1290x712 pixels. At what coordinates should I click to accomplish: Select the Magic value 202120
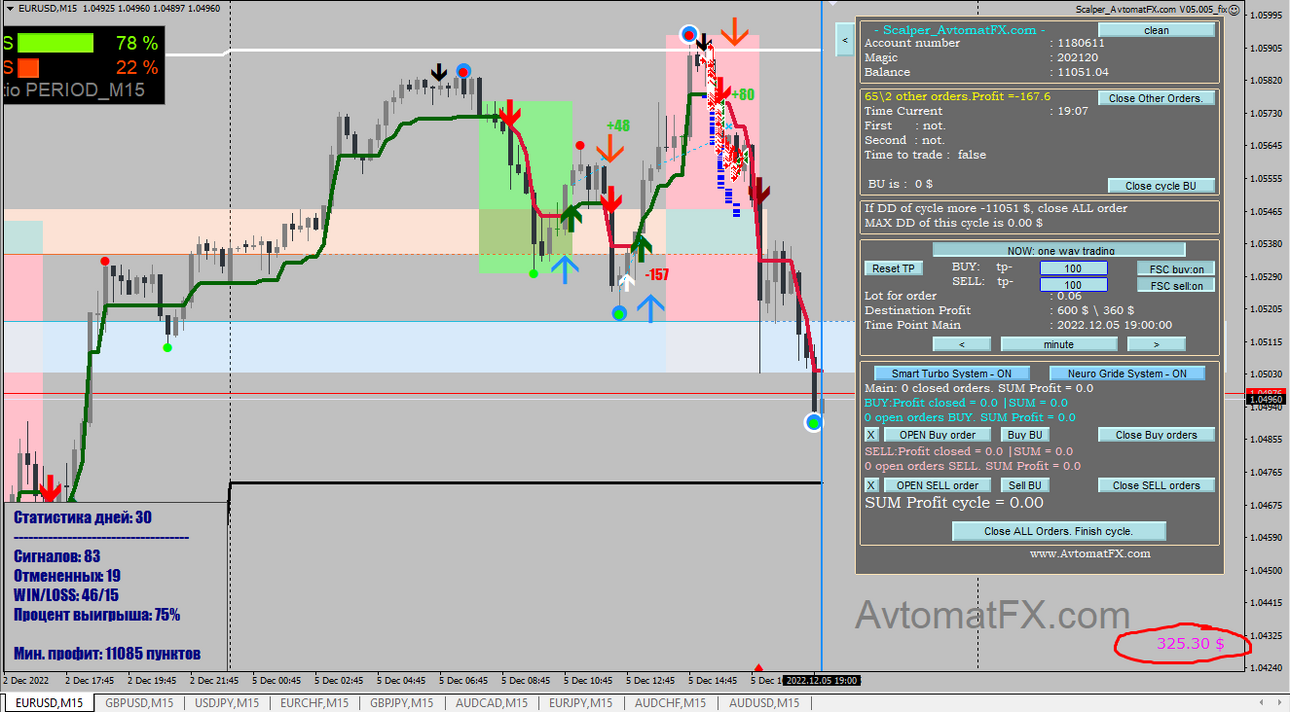coord(1078,58)
